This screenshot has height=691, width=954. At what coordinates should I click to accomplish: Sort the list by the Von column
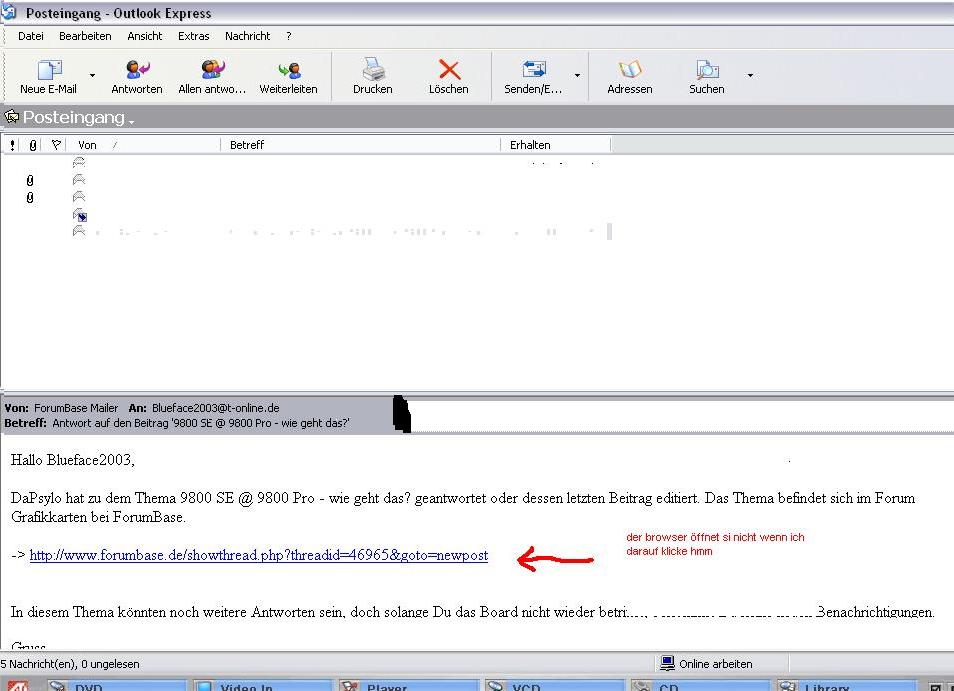[x=144, y=145]
